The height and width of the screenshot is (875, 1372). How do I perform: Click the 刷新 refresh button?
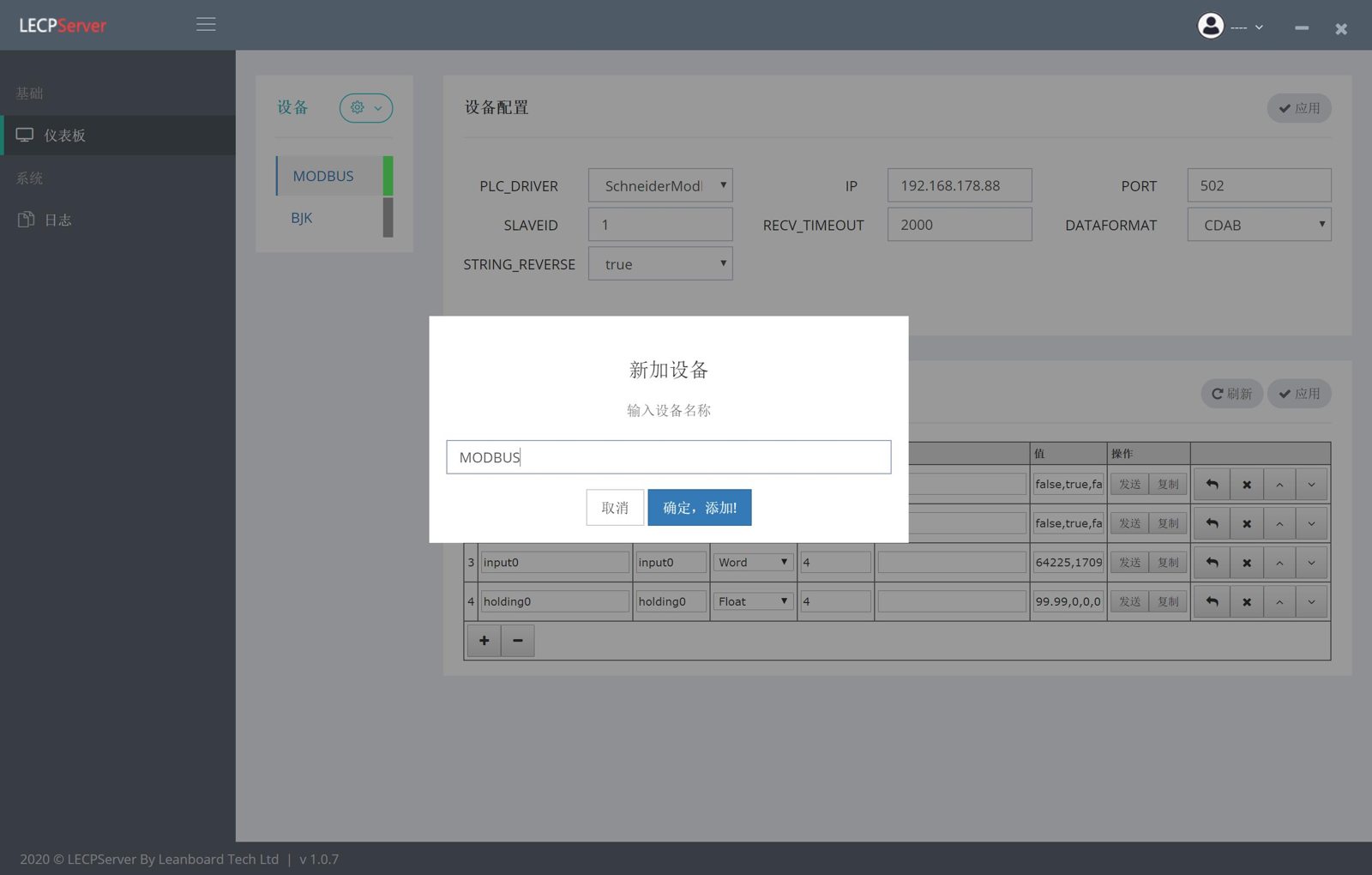[x=1231, y=394]
